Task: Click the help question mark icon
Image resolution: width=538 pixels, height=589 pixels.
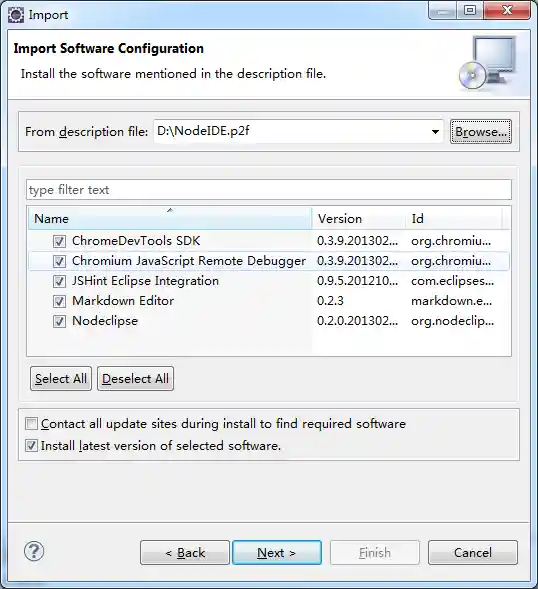Action: [34, 551]
